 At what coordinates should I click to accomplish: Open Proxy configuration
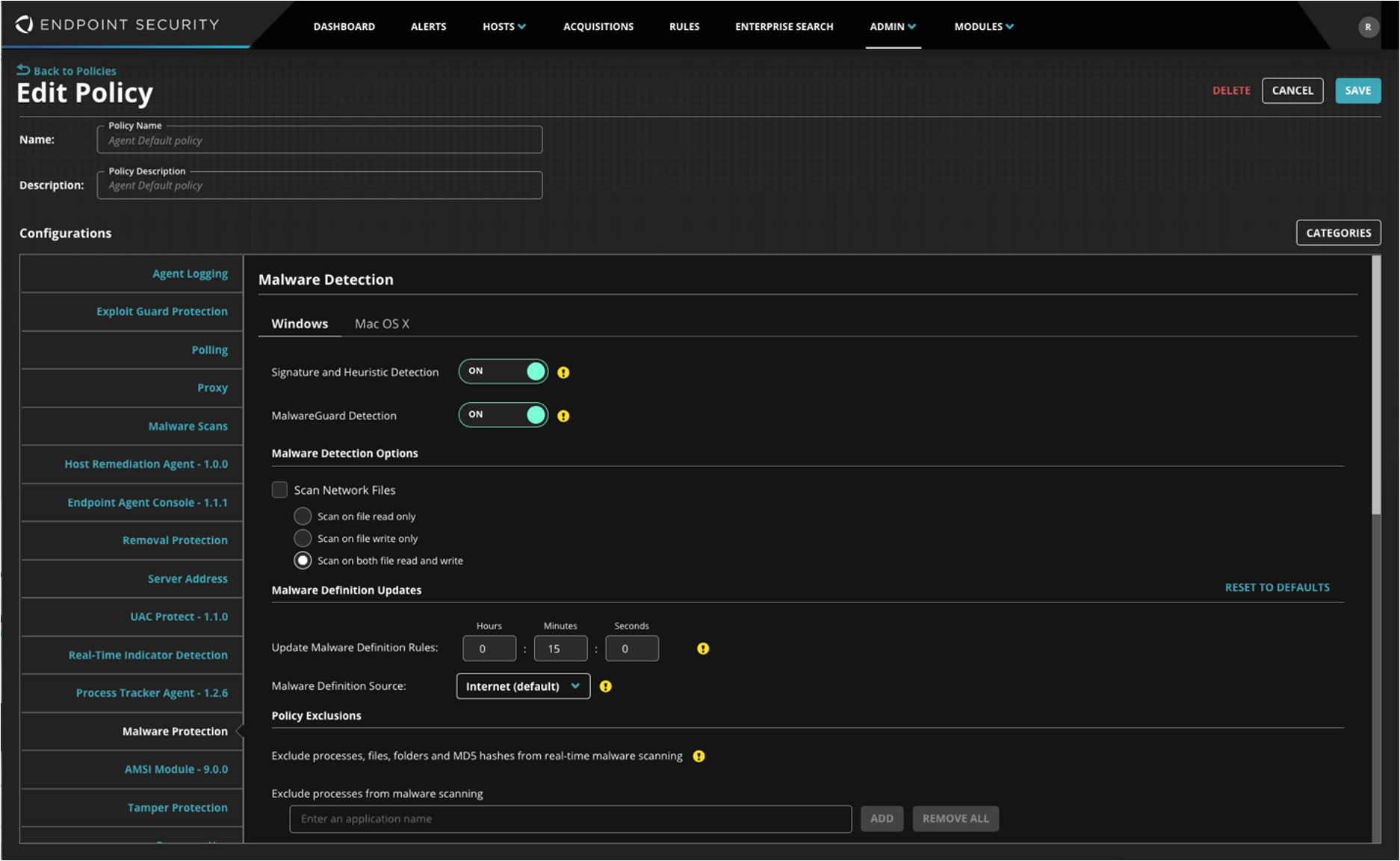(132, 388)
